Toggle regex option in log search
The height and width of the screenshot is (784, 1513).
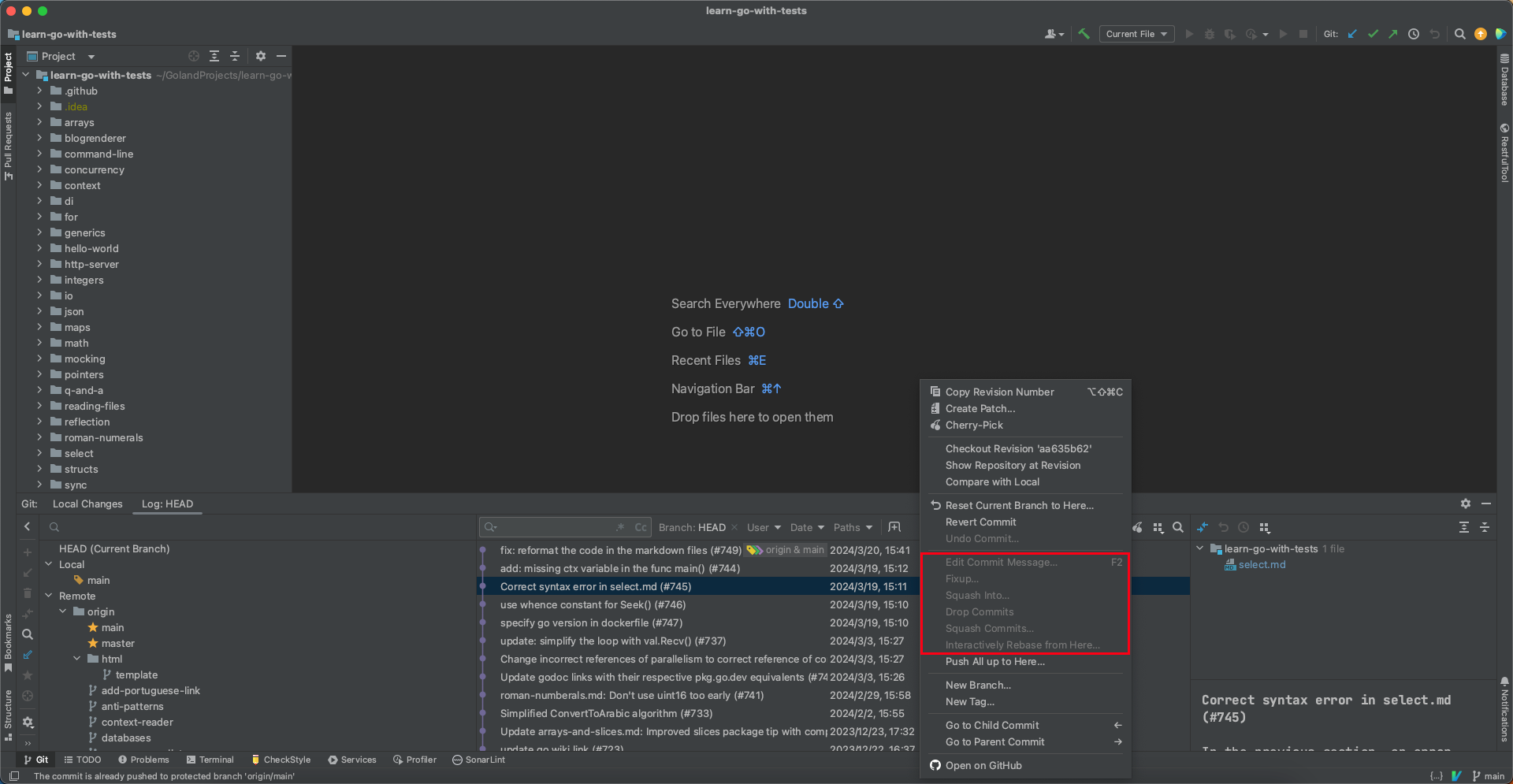tap(620, 527)
